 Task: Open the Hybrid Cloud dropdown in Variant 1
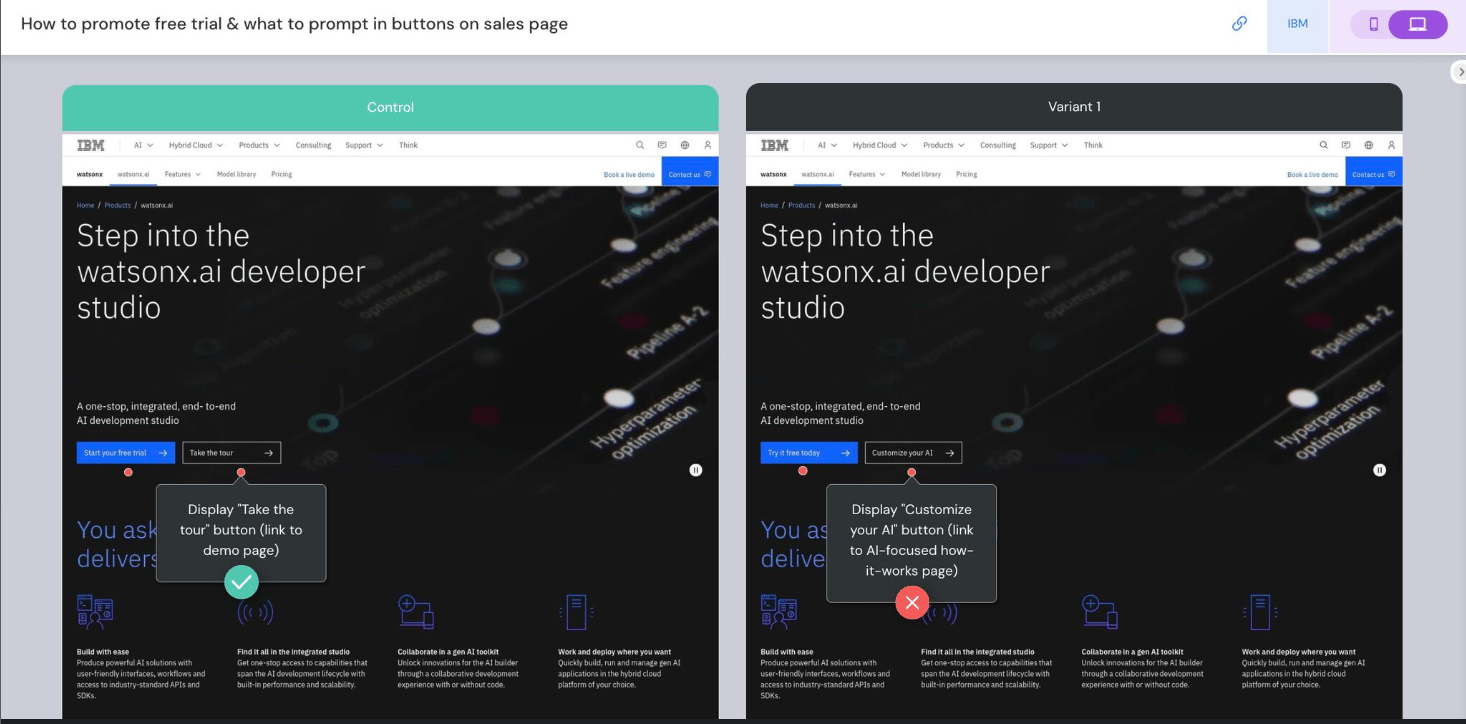879,145
